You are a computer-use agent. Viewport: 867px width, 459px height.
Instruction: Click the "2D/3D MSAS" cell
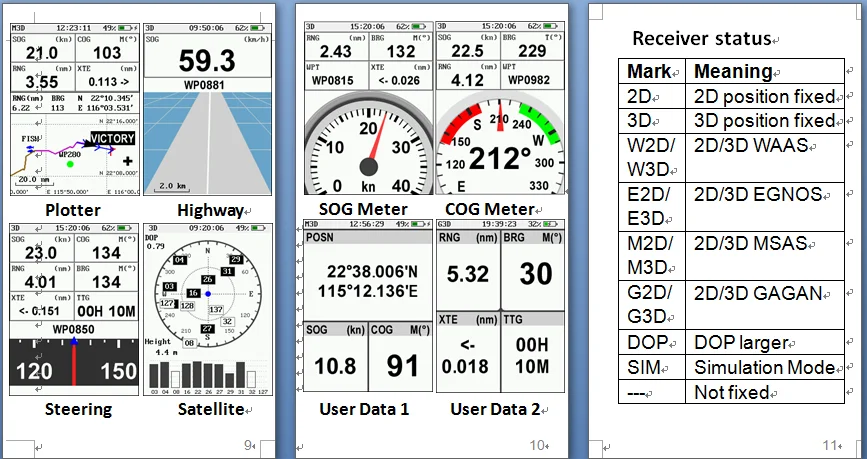click(765, 255)
